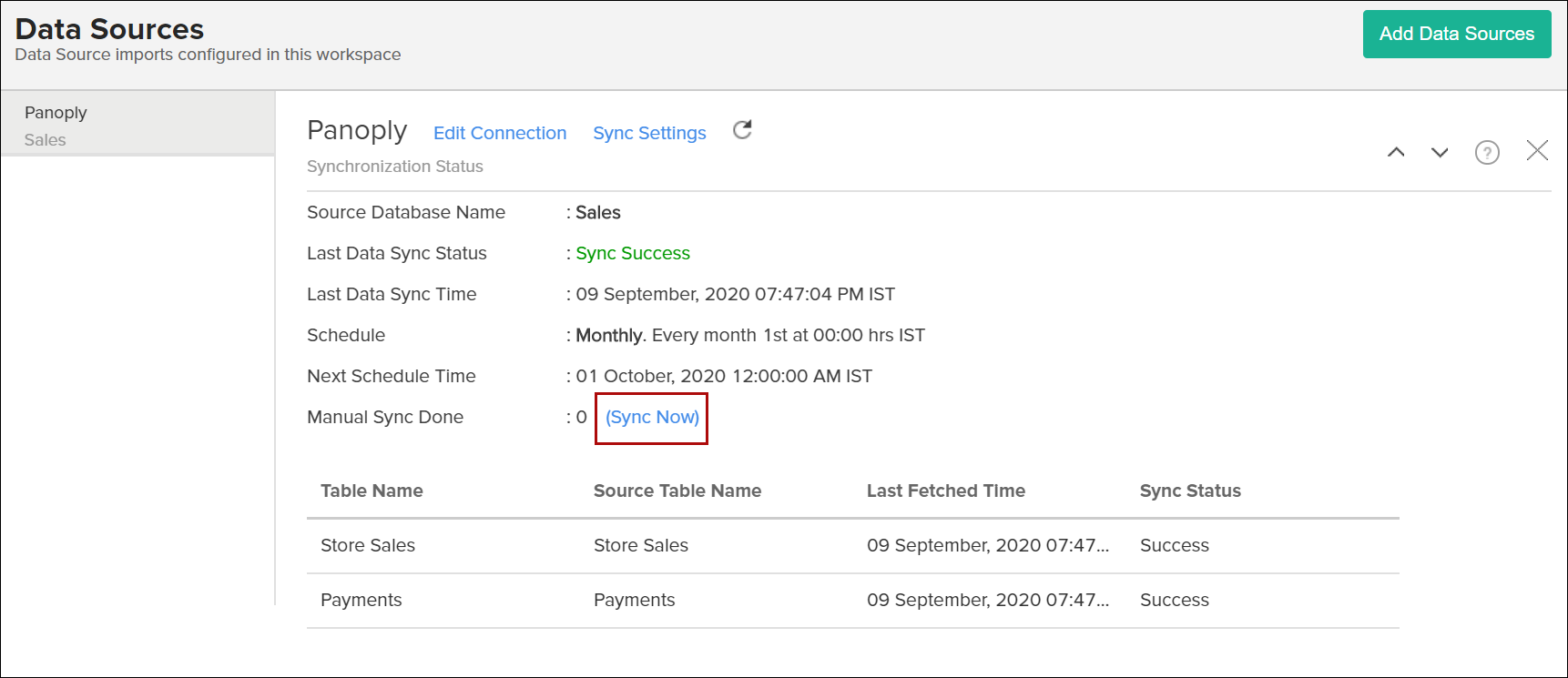Viewport: 1568px width, 678px height.
Task: Click the Success status of Payments row
Action: tap(1174, 601)
